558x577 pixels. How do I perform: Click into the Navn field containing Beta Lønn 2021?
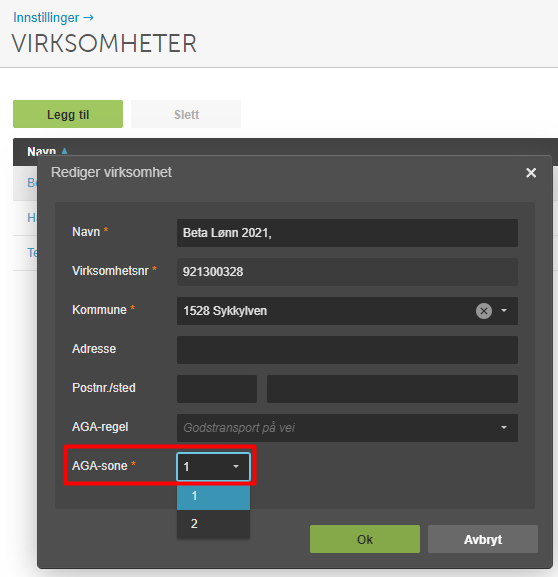[x=347, y=233]
